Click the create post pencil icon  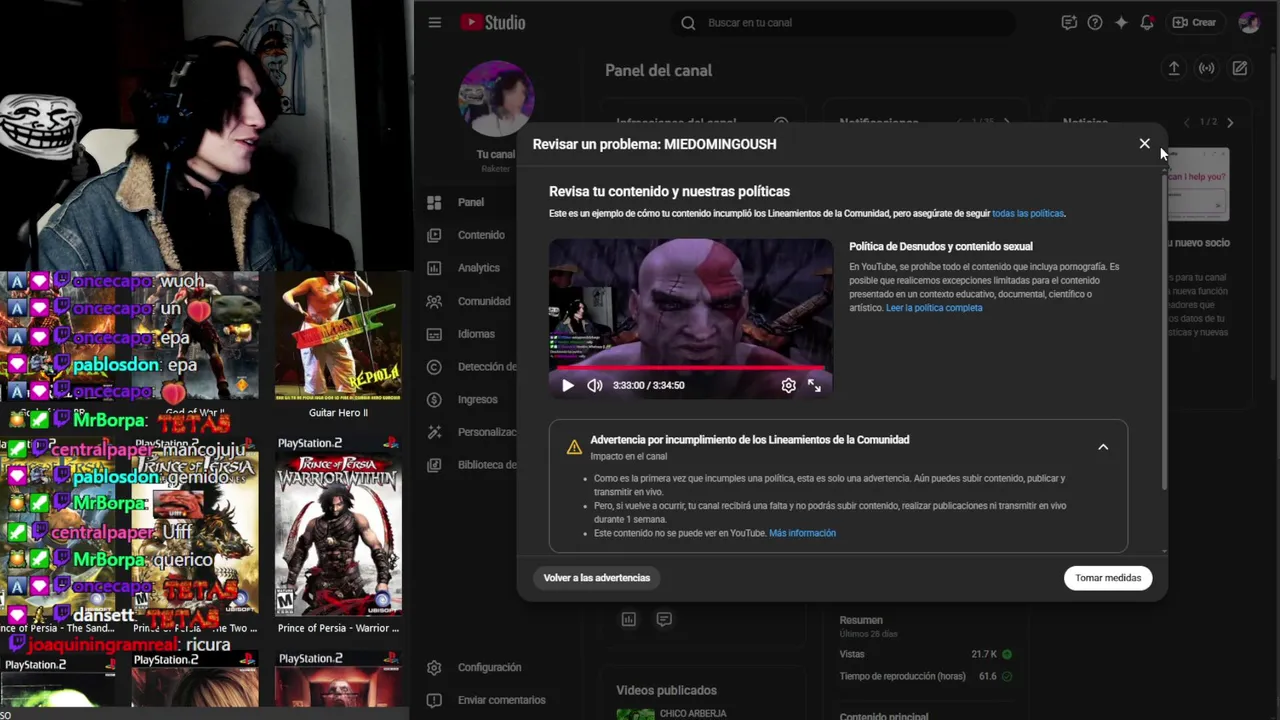1240,68
